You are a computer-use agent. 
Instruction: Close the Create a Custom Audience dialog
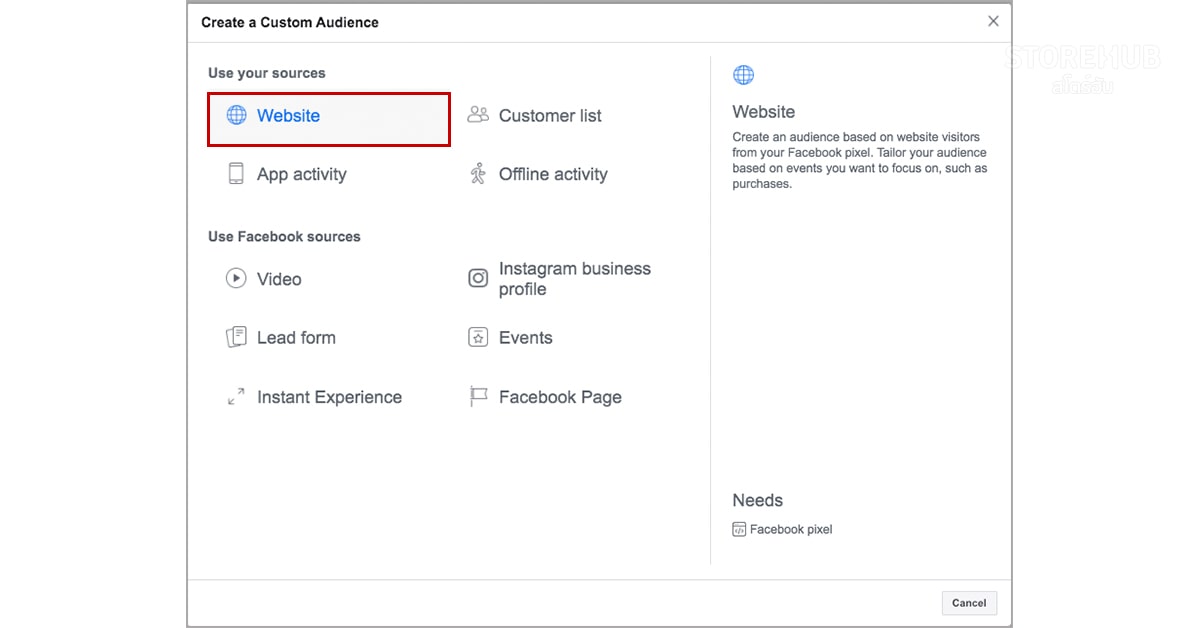(x=993, y=21)
